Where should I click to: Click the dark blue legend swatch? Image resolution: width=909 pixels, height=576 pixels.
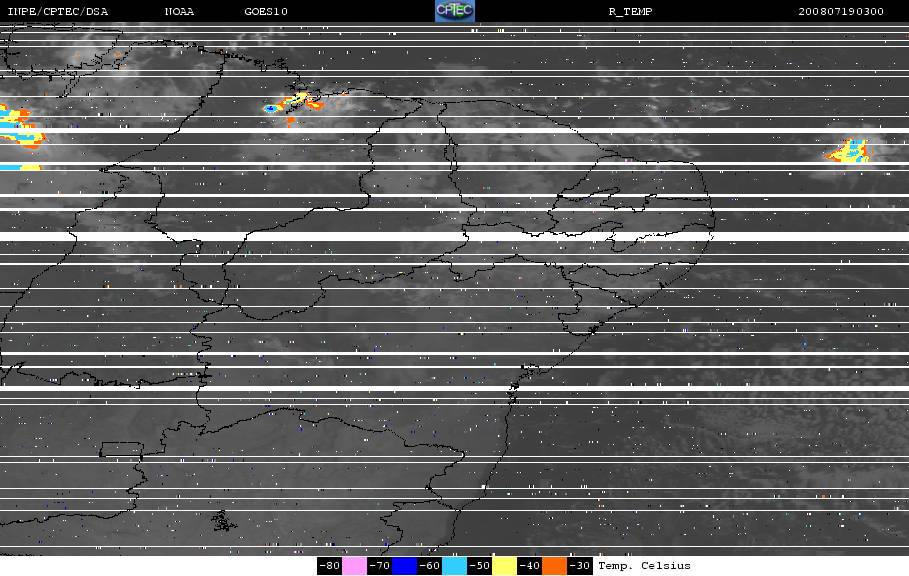(x=404, y=566)
